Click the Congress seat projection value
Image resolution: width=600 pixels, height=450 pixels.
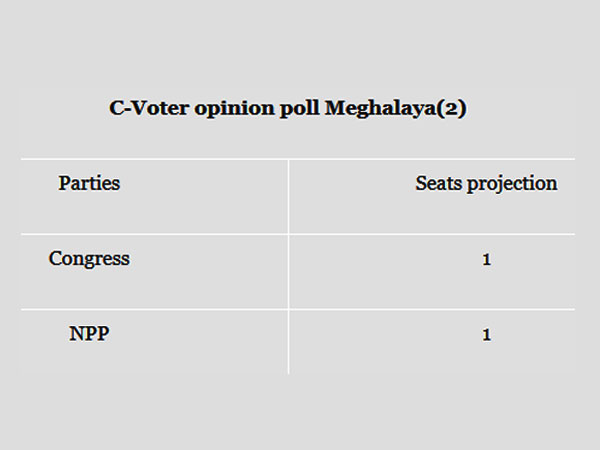(486, 260)
